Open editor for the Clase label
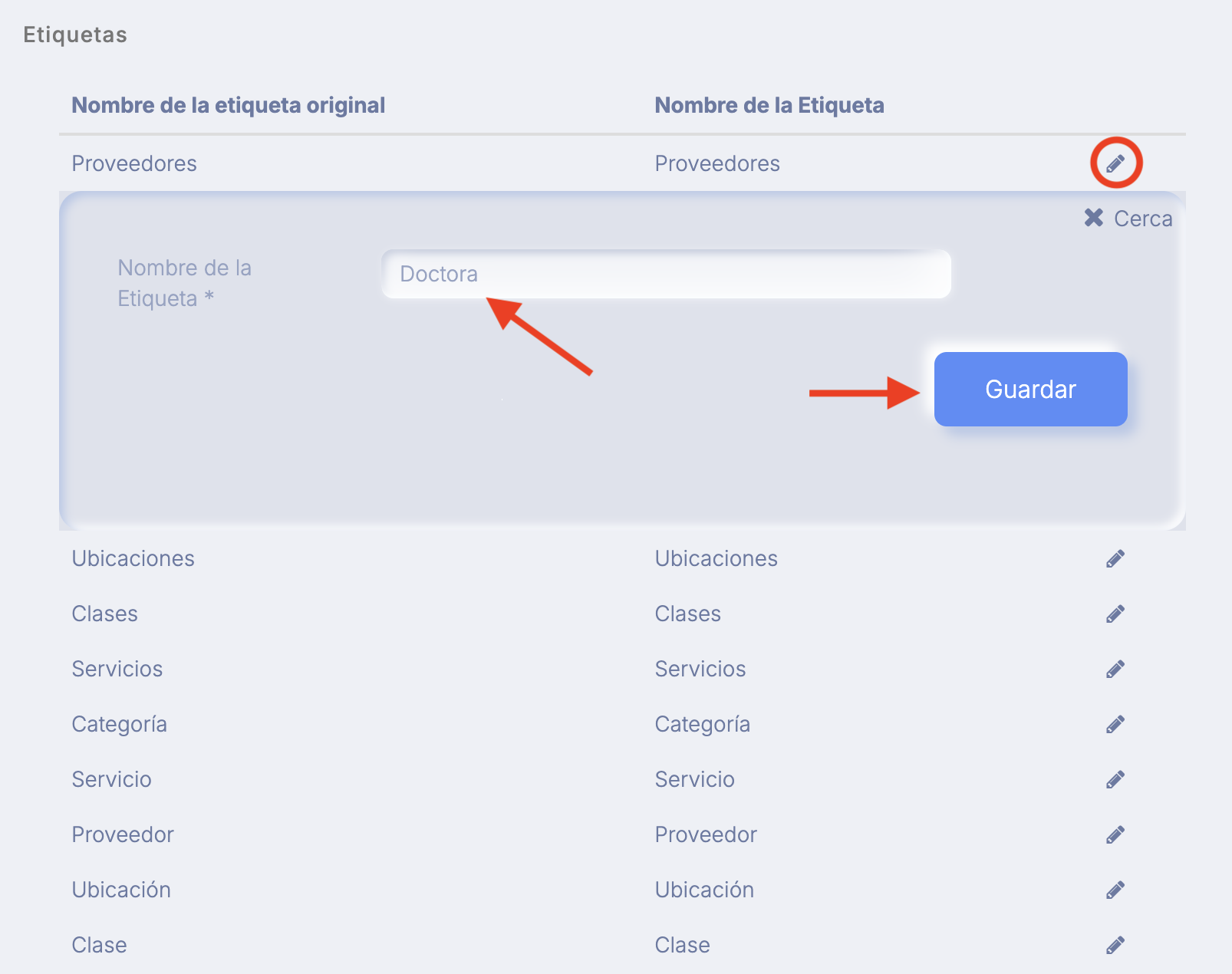Image resolution: width=1232 pixels, height=974 pixels. [1115, 945]
